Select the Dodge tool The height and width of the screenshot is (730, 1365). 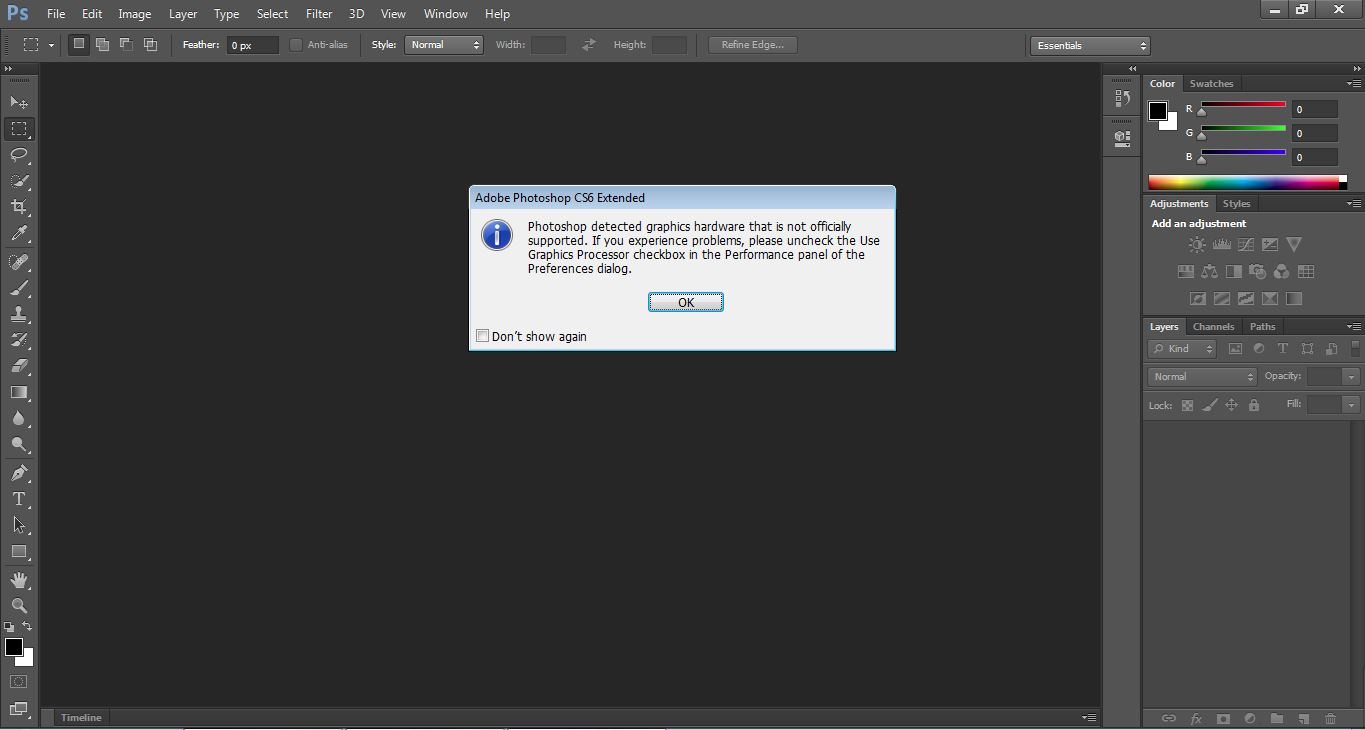[x=19, y=444]
